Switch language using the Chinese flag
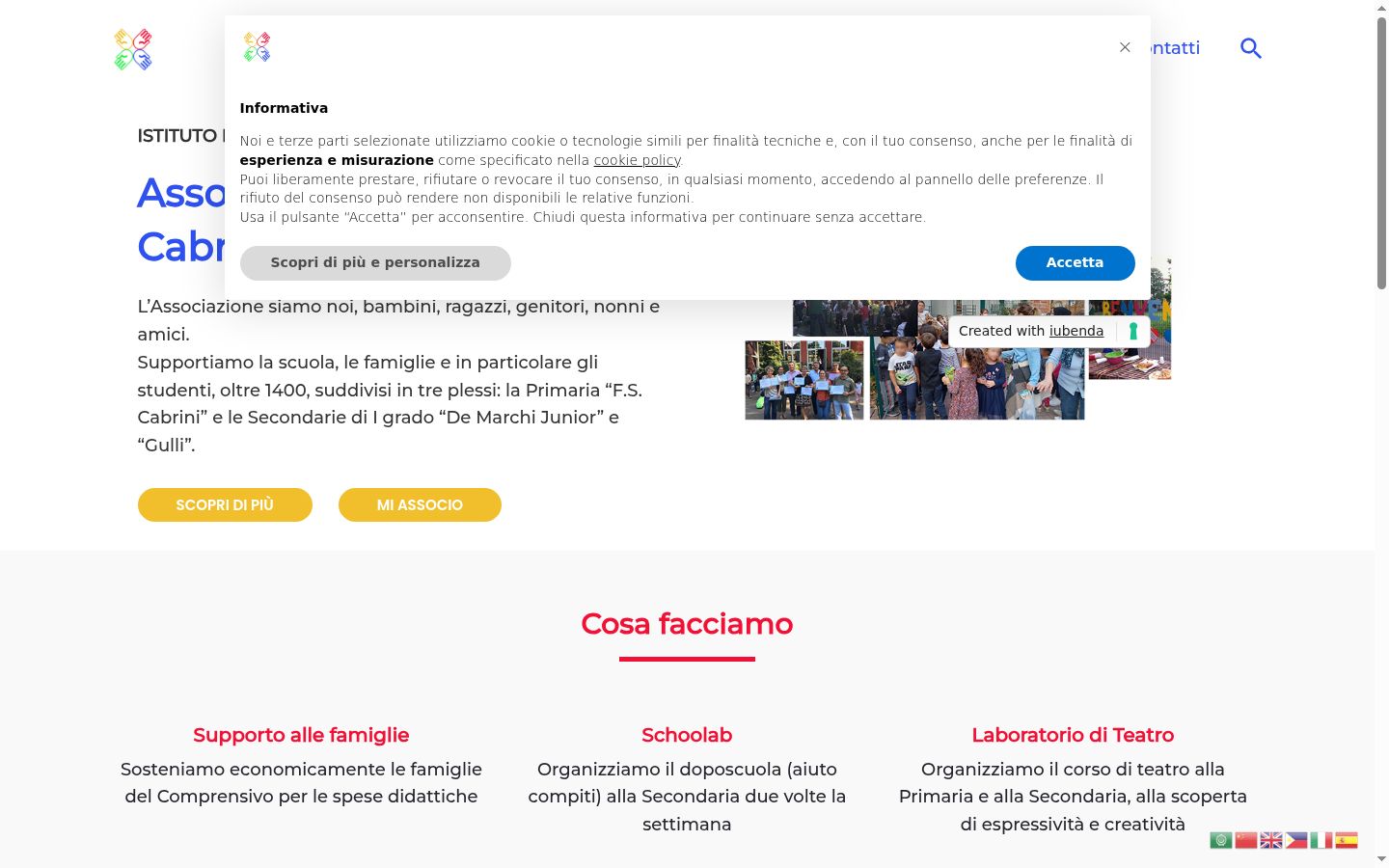The height and width of the screenshot is (868, 1389). [1246, 840]
